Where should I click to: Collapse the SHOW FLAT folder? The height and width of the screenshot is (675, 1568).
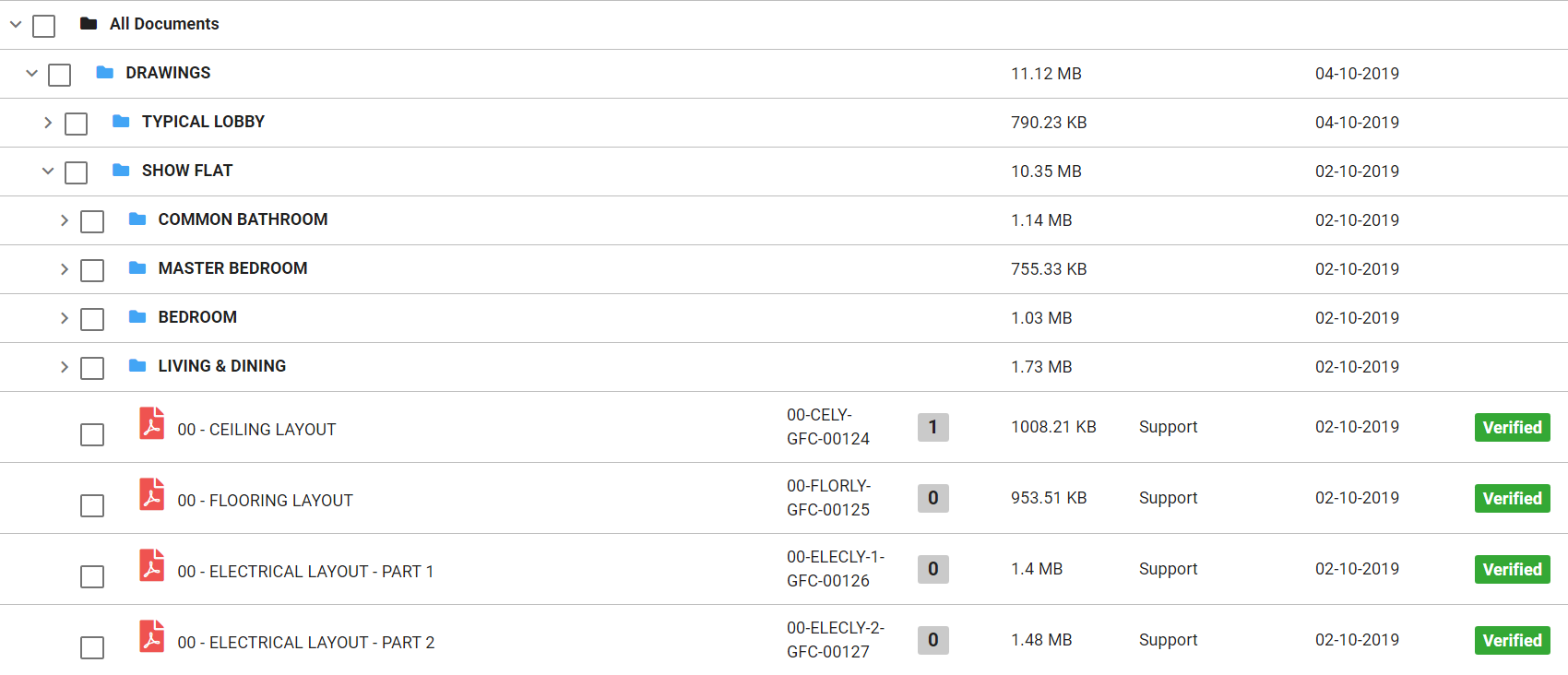(x=48, y=171)
